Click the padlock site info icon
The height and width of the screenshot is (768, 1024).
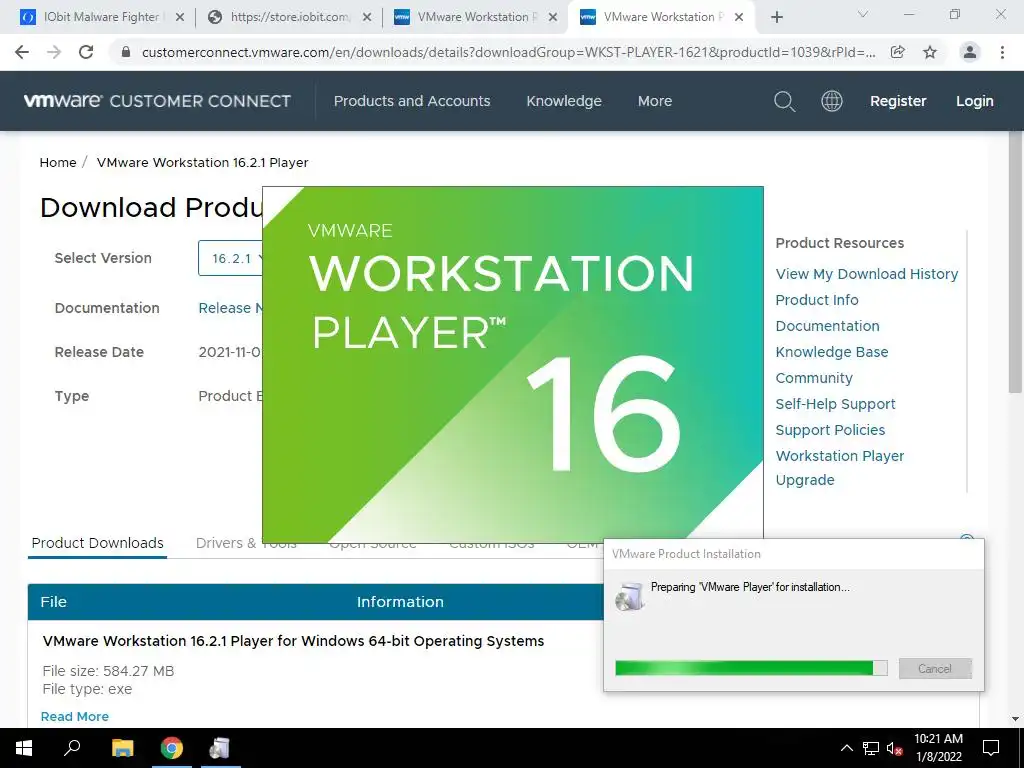[x=126, y=52]
